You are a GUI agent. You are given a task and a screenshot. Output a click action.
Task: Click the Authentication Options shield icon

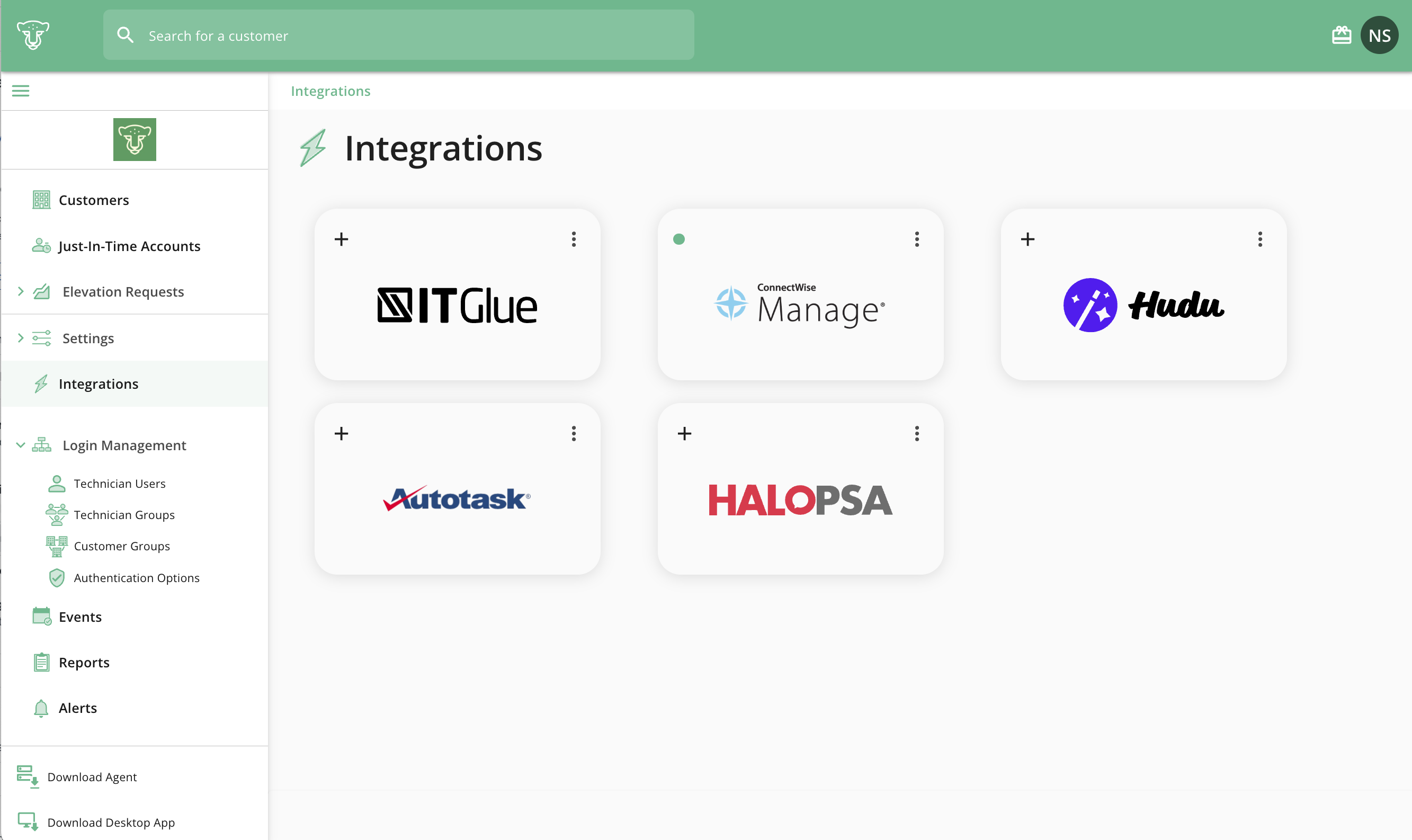pos(57,578)
